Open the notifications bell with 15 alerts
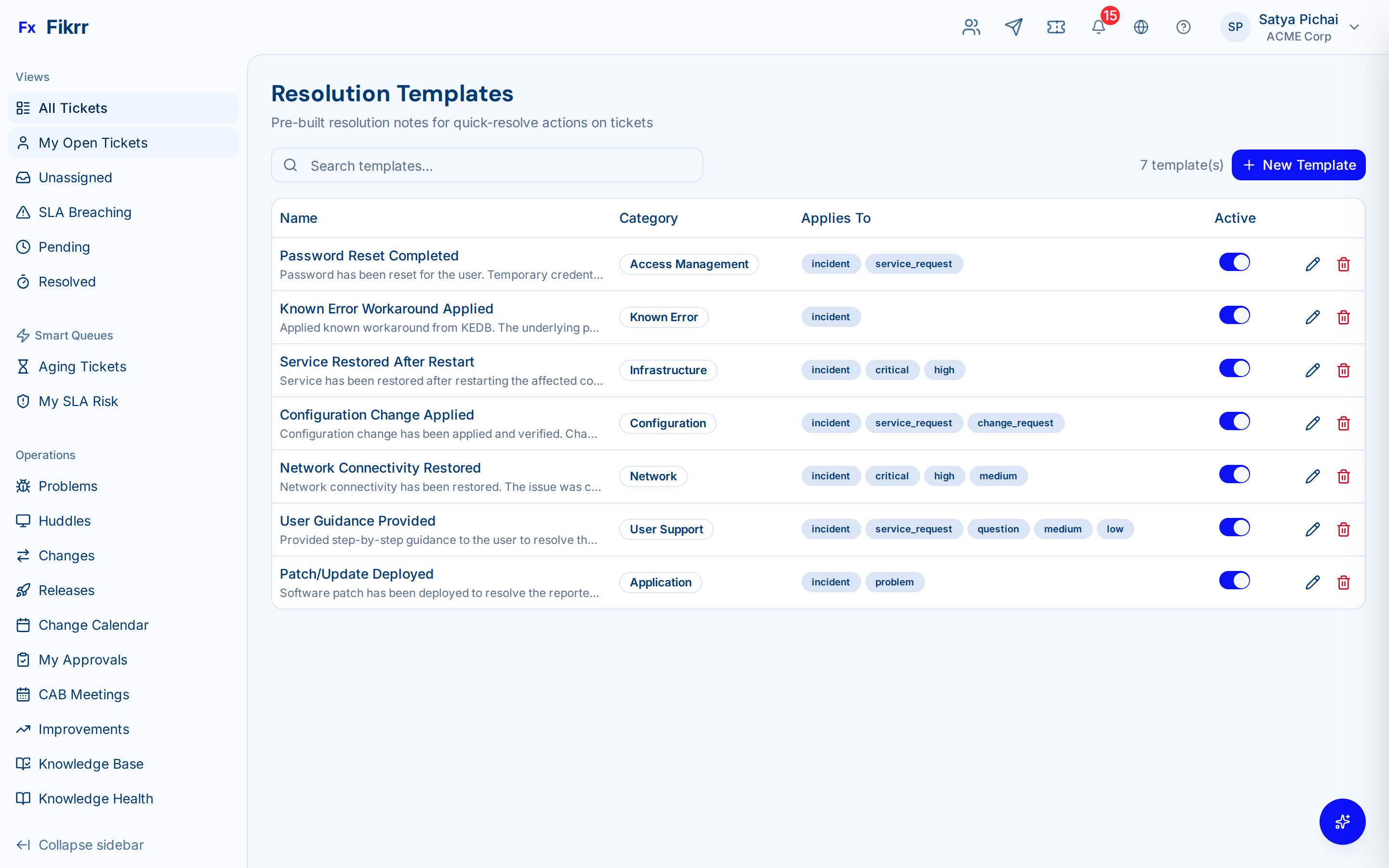The image size is (1389, 868). (x=1098, y=27)
